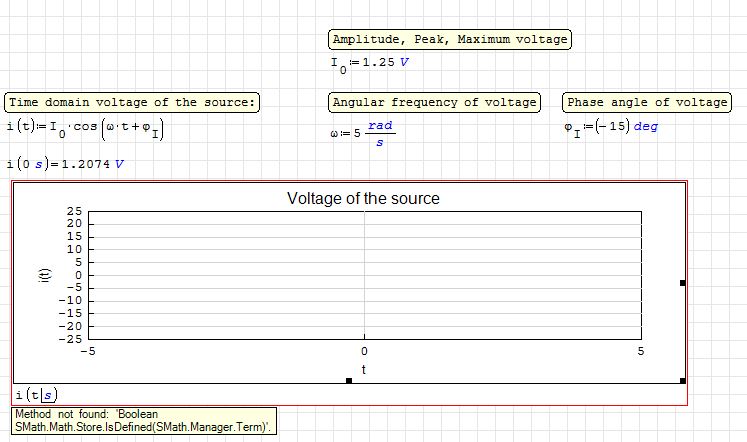Viewport: 747px width, 442px height.
Task: Click the center of the empty plot area
Action: click(x=363, y=275)
